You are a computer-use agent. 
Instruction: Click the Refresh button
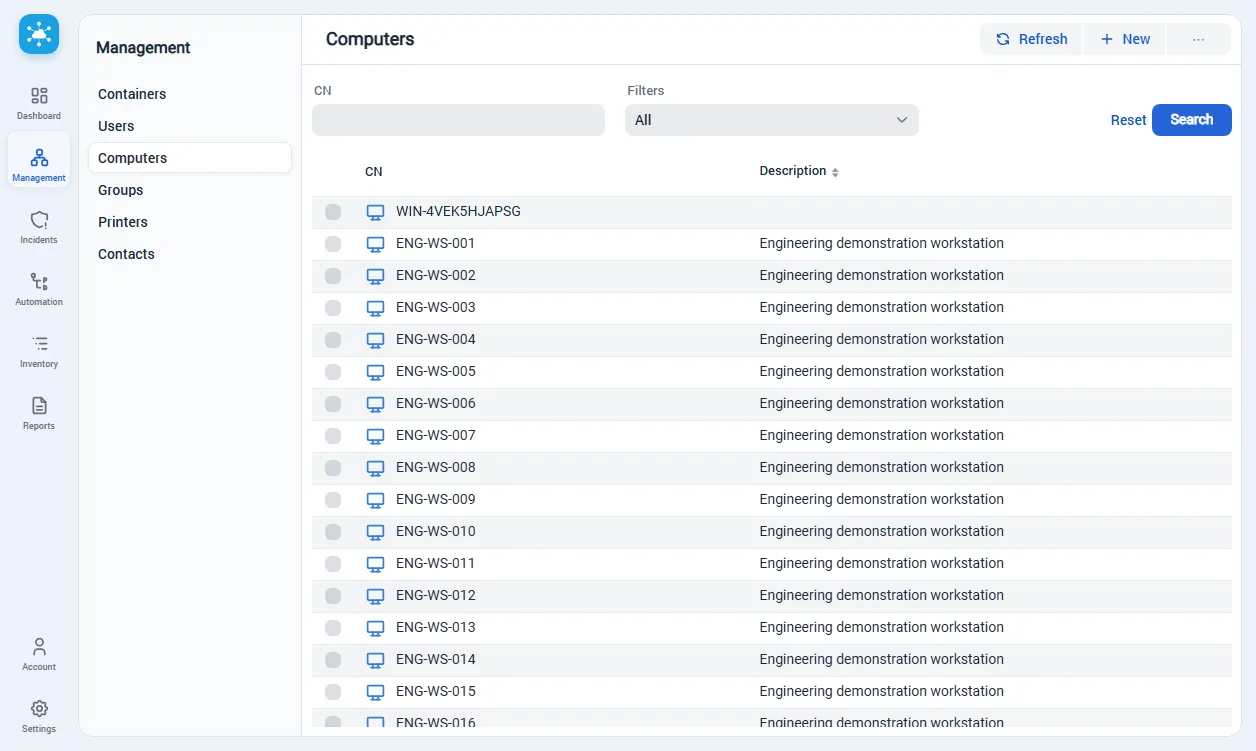(x=1031, y=39)
